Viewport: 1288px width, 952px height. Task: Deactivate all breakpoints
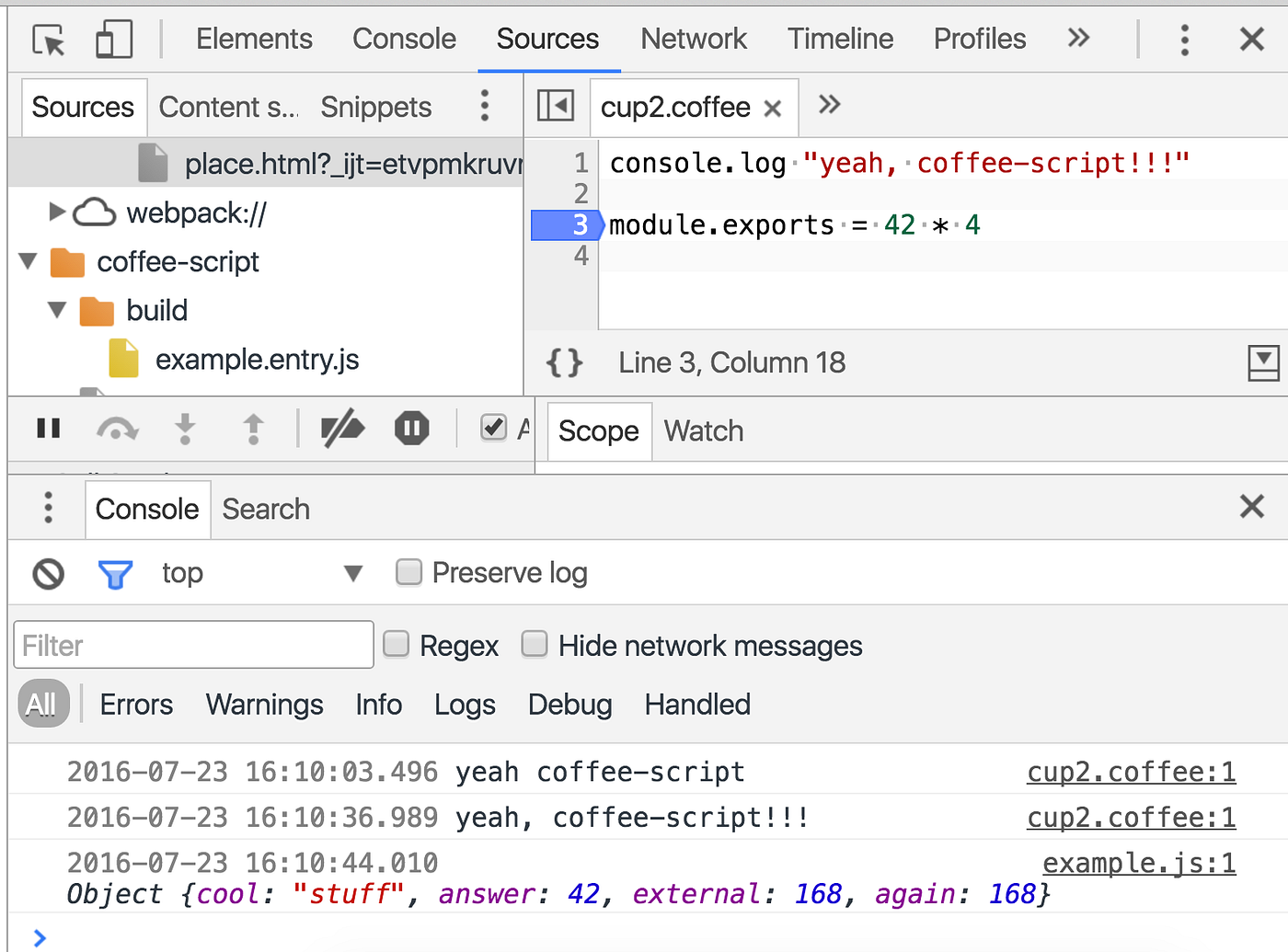(341, 428)
